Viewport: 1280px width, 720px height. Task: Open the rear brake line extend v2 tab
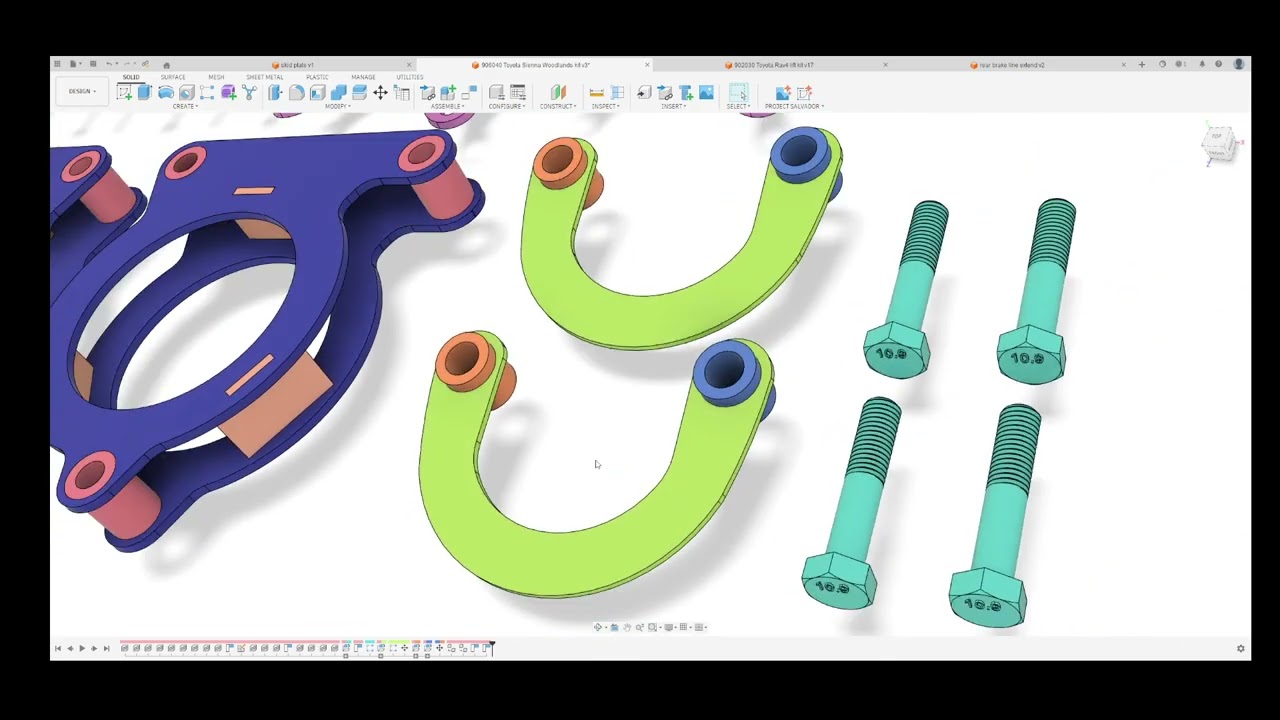[x=1010, y=65]
